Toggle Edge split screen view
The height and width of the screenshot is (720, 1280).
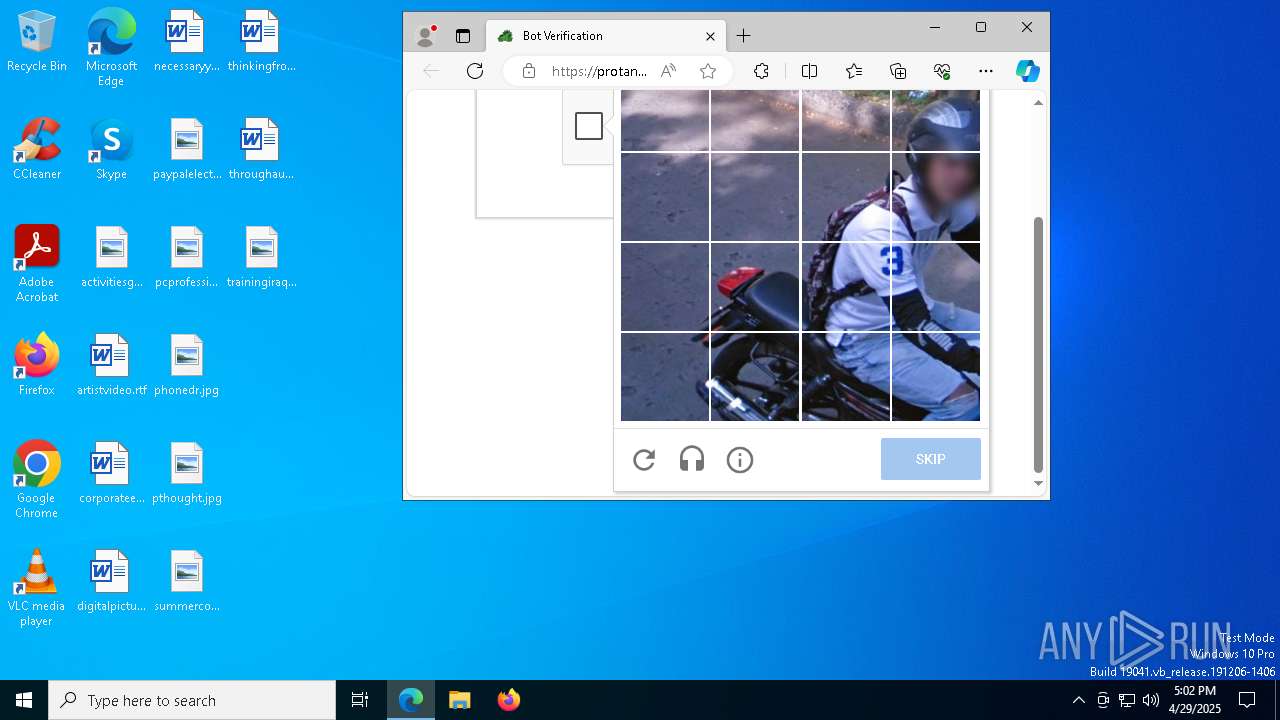click(x=810, y=71)
